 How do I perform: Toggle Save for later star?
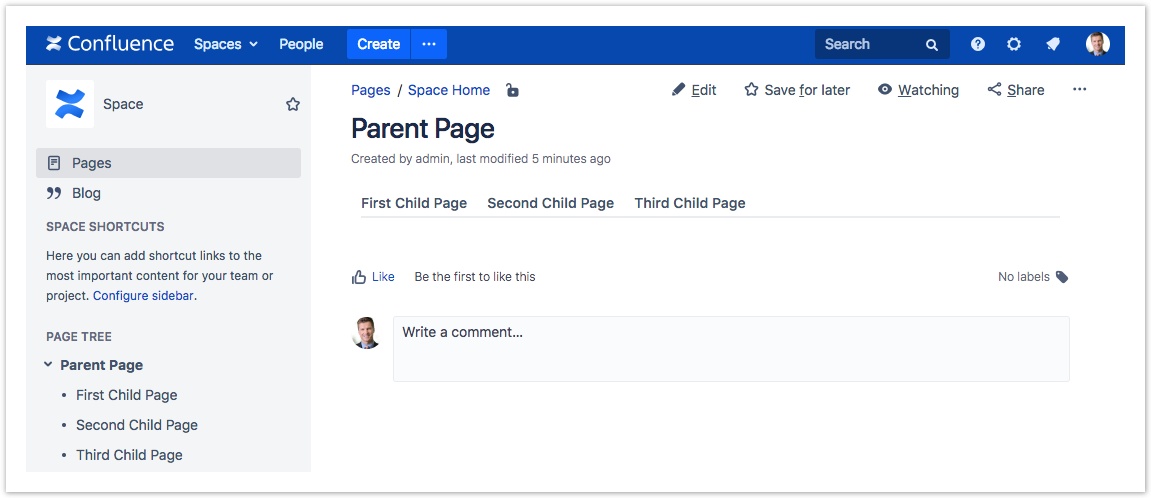pos(797,90)
